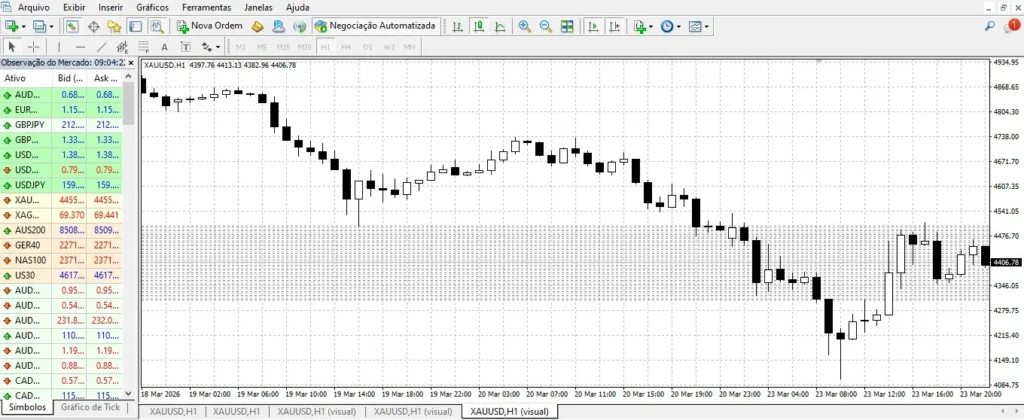Open the New Chart icon
1024x420 pixels.
click(11, 26)
